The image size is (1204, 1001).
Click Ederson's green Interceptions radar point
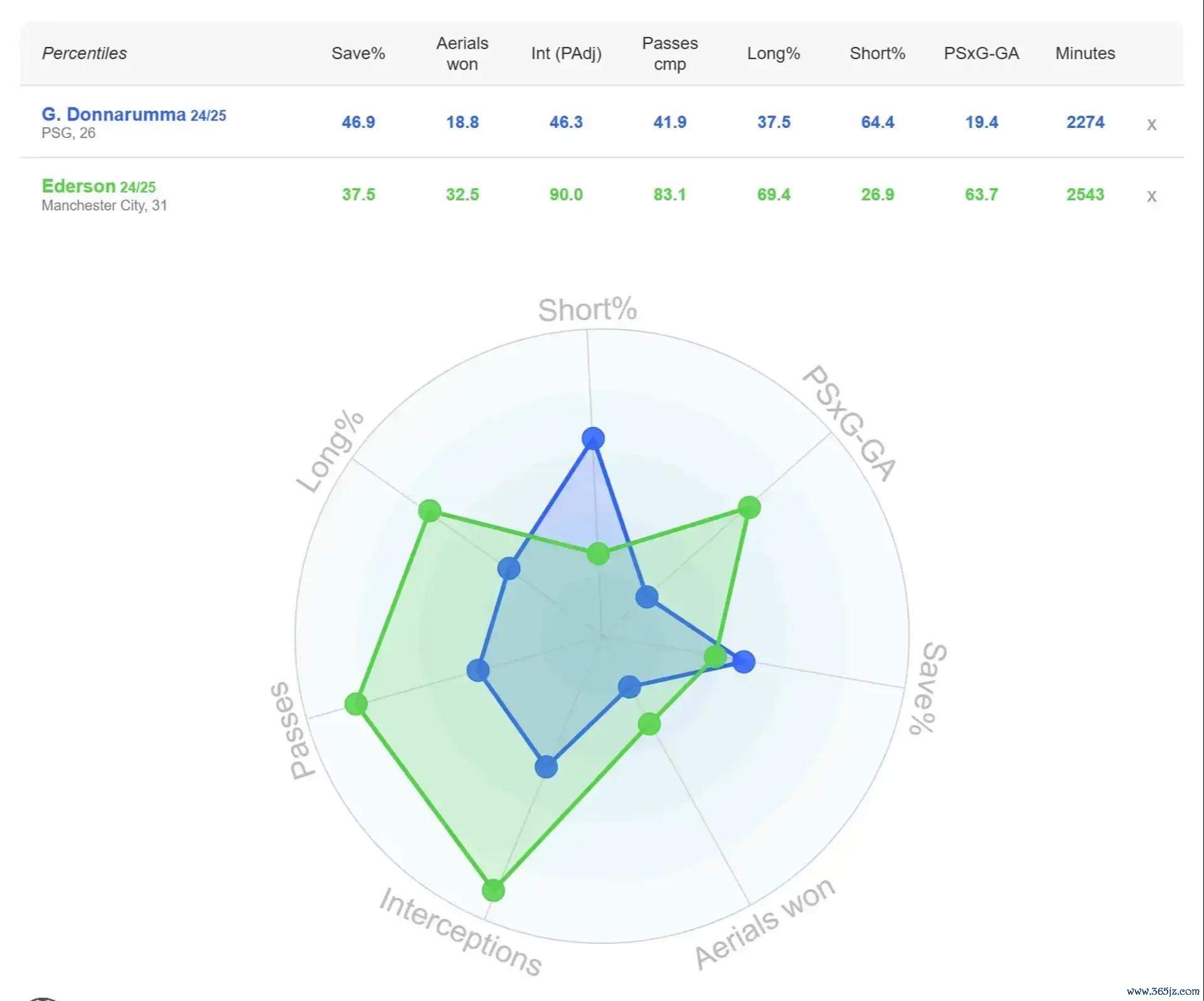pos(493,890)
